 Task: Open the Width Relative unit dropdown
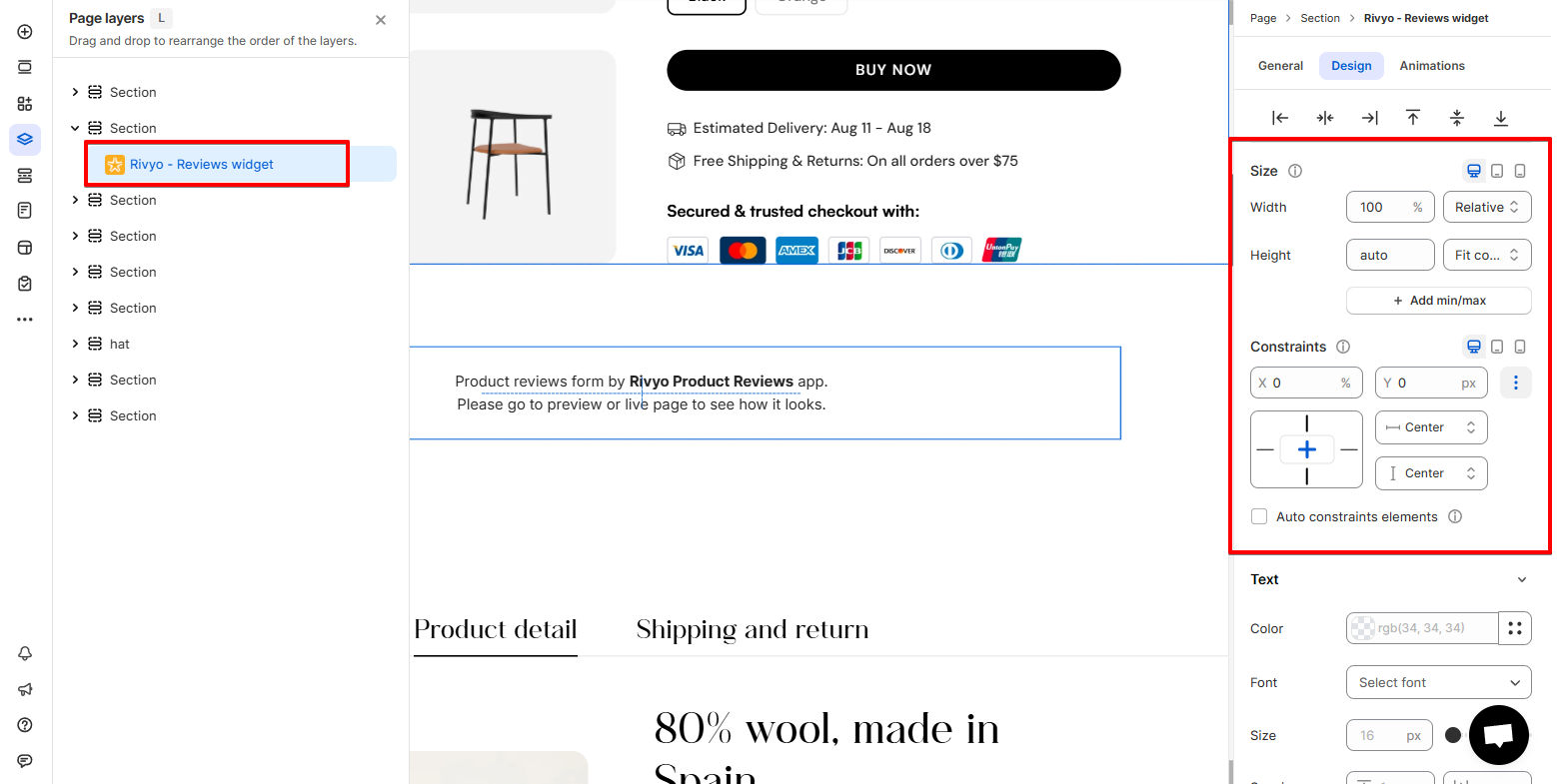[x=1487, y=207]
